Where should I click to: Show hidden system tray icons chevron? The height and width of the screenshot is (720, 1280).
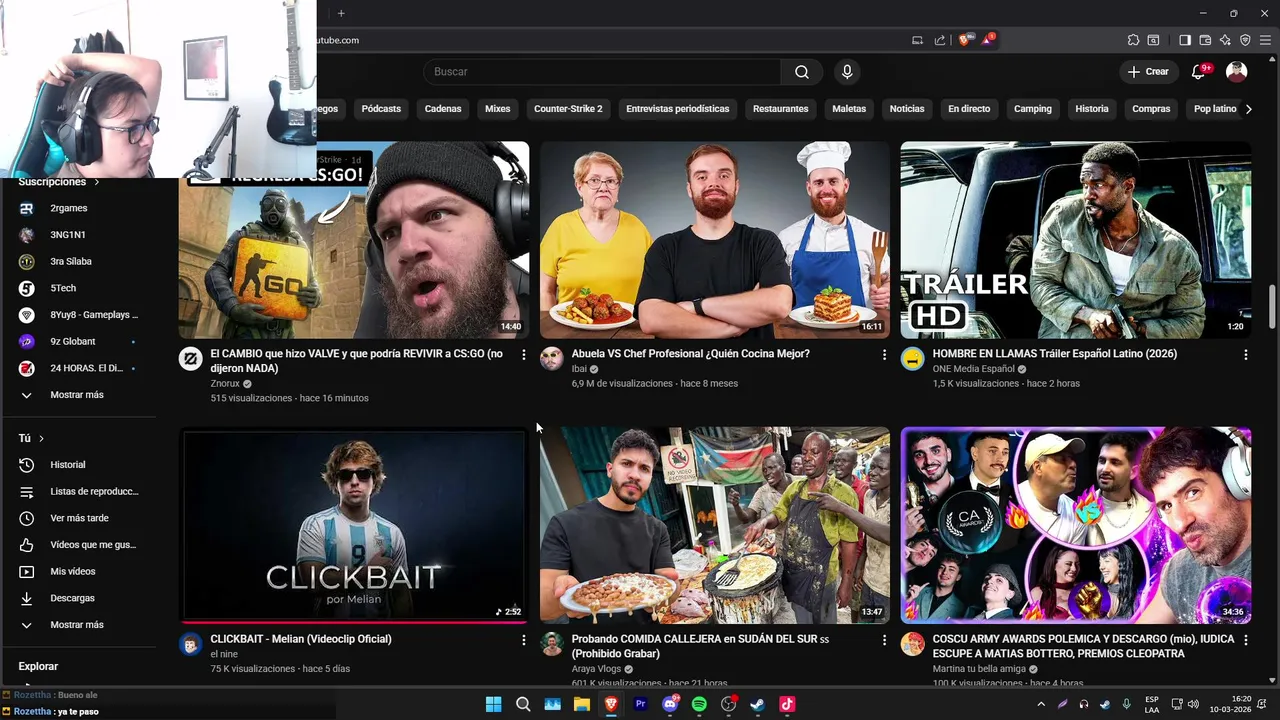click(1041, 704)
